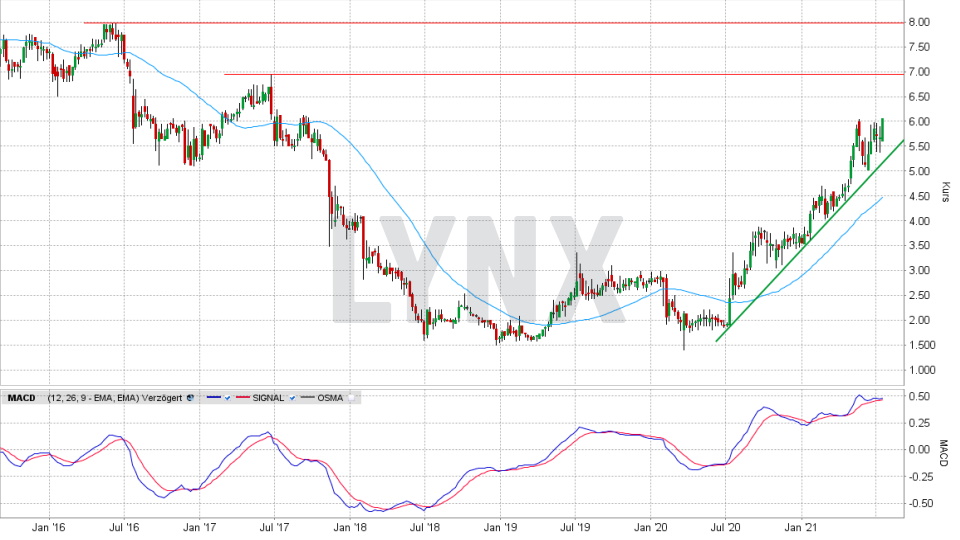Click the blue MACD line color swatch
The image size is (960, 540).
coord(214,397)
